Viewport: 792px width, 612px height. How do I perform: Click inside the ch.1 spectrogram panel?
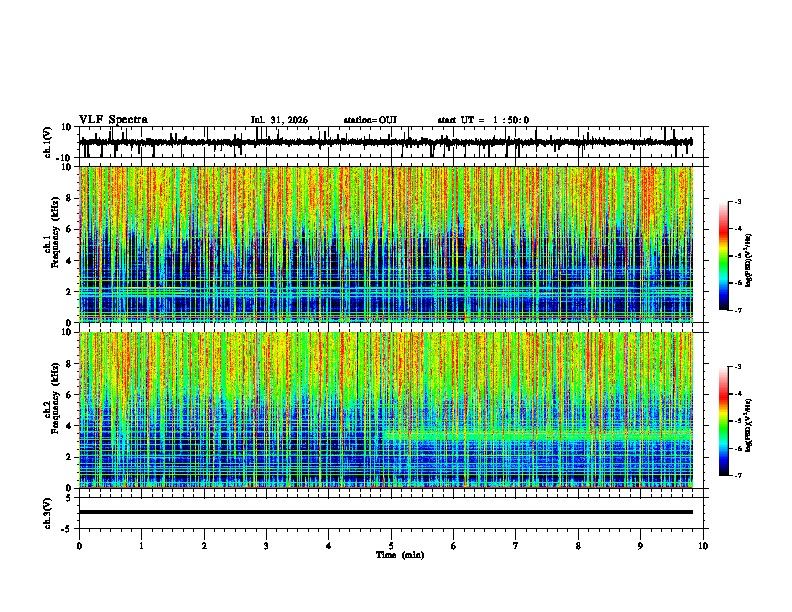[386, 244]
